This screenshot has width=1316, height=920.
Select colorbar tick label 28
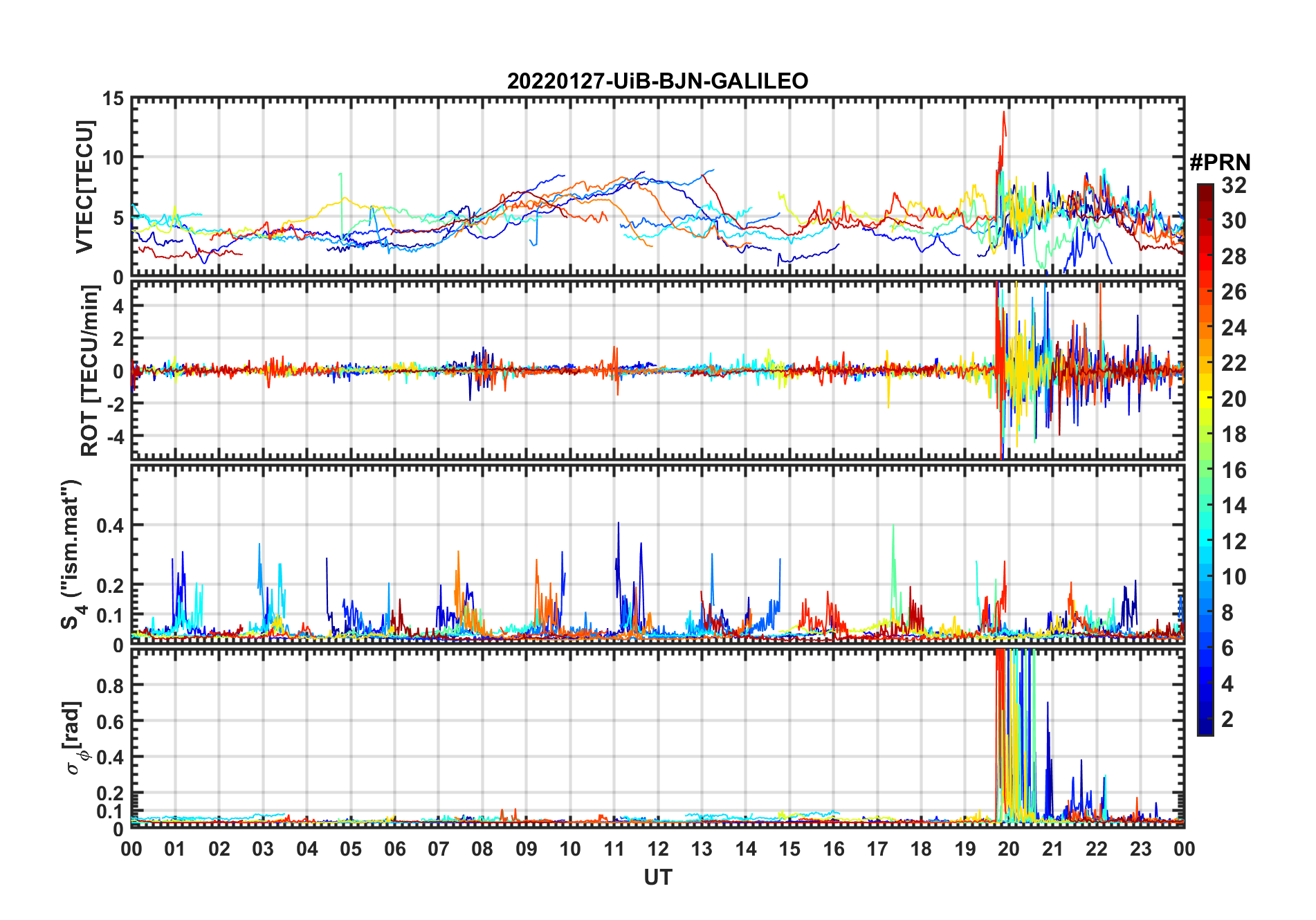click(x=1234, y=256)
